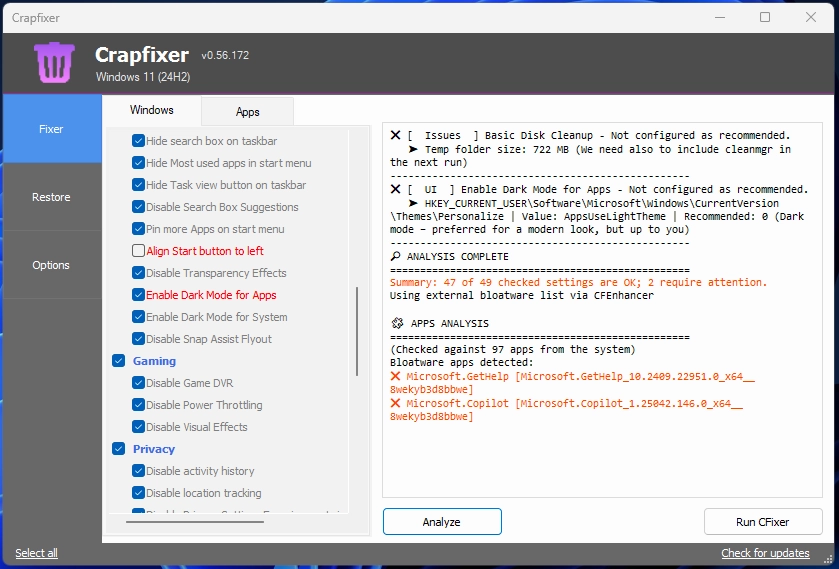Minimize the Crapfixer window
The height and width of the screenshot is (569, 839).
(720, 17)
